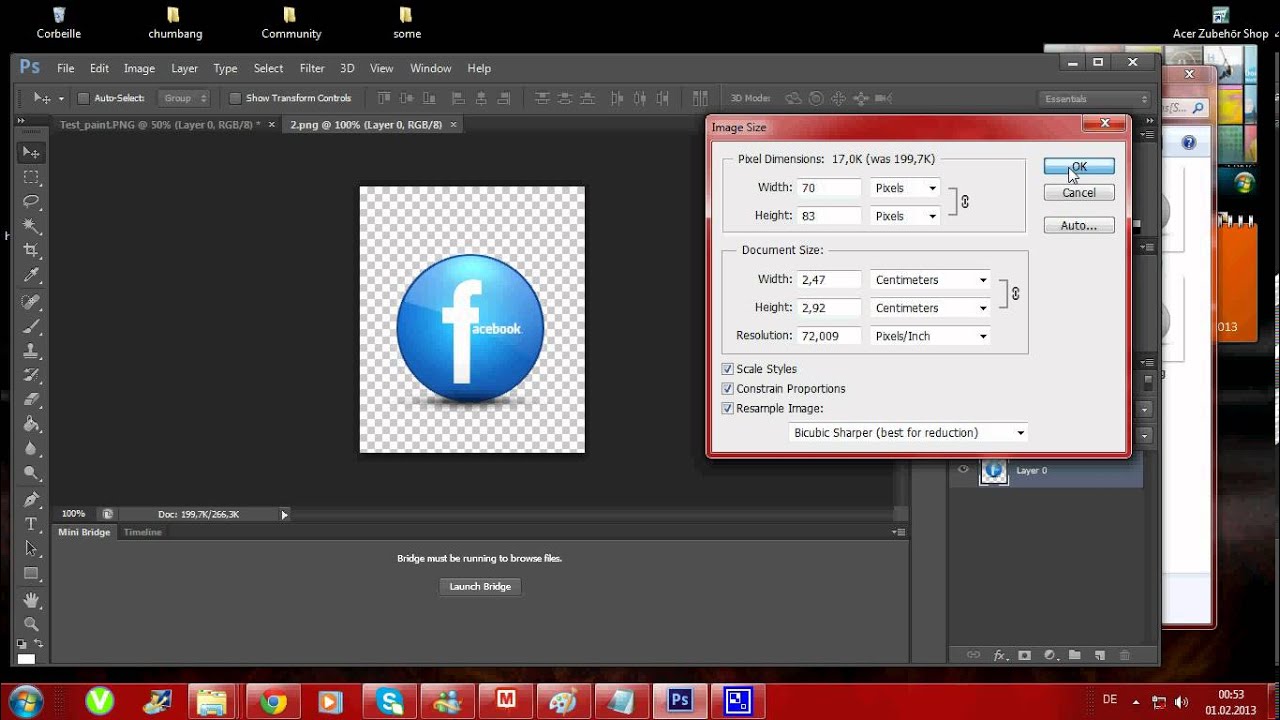Click the Launch Bridge button

click(480, 587)
